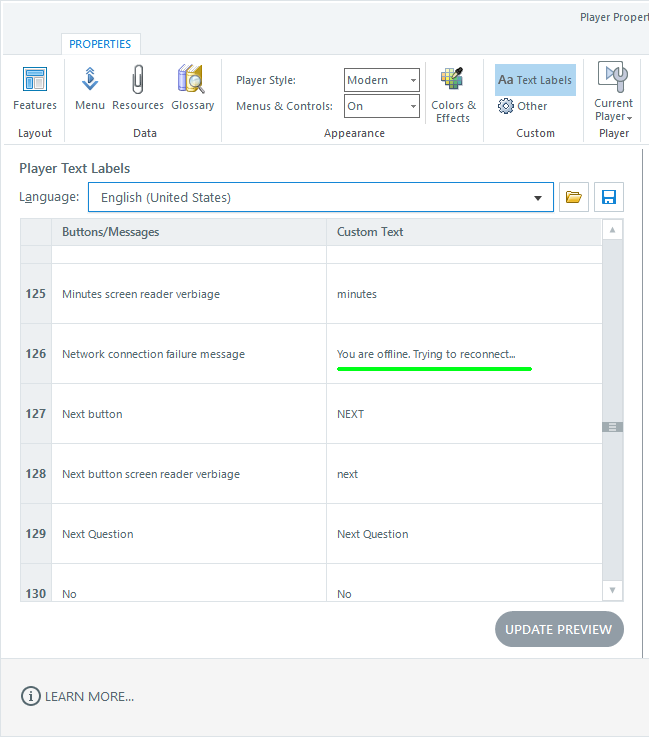Open the Resources paperclip icon
649x737 pixels.
tap(138, 89)
